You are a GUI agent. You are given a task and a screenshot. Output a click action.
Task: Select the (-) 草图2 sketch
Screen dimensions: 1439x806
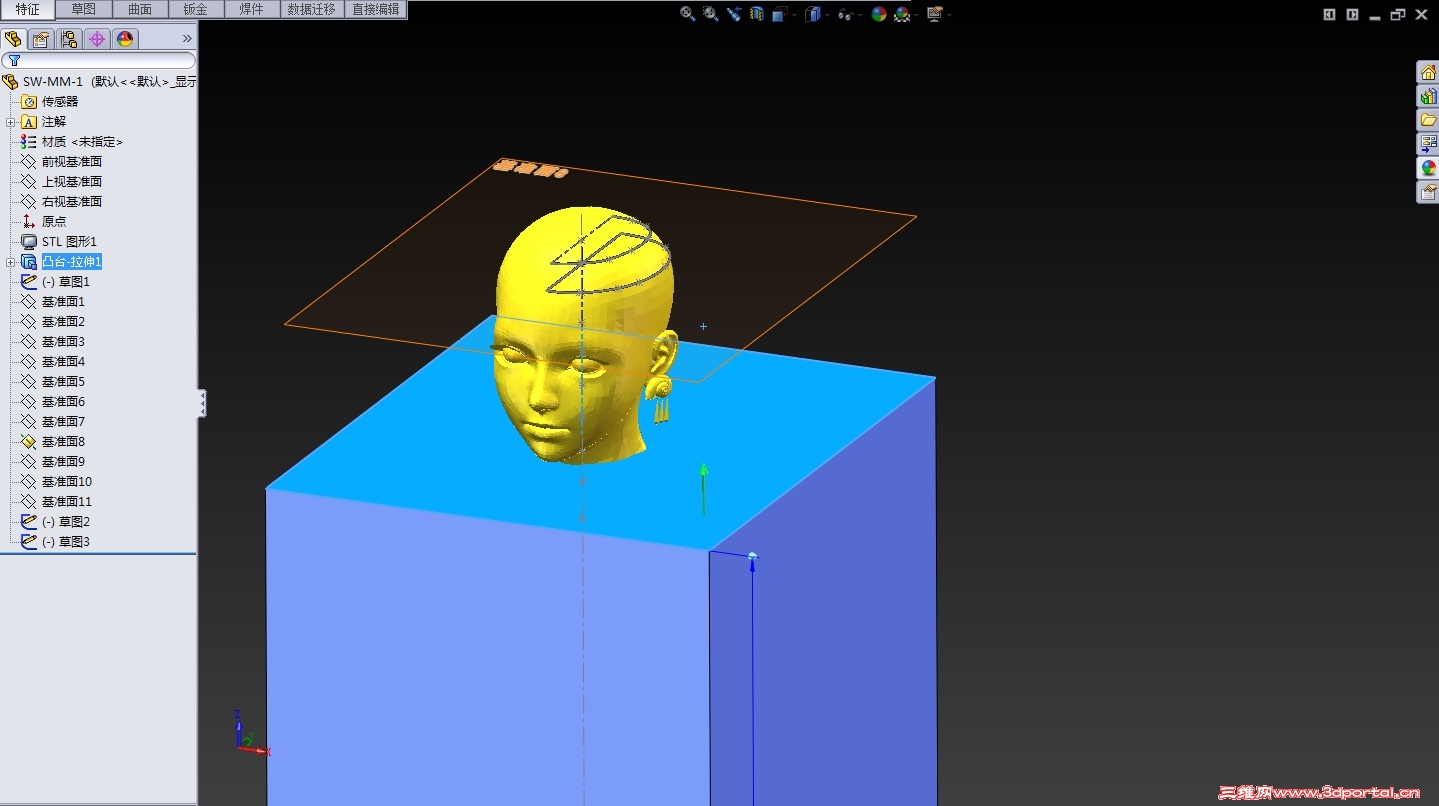(x=56, y=522)
